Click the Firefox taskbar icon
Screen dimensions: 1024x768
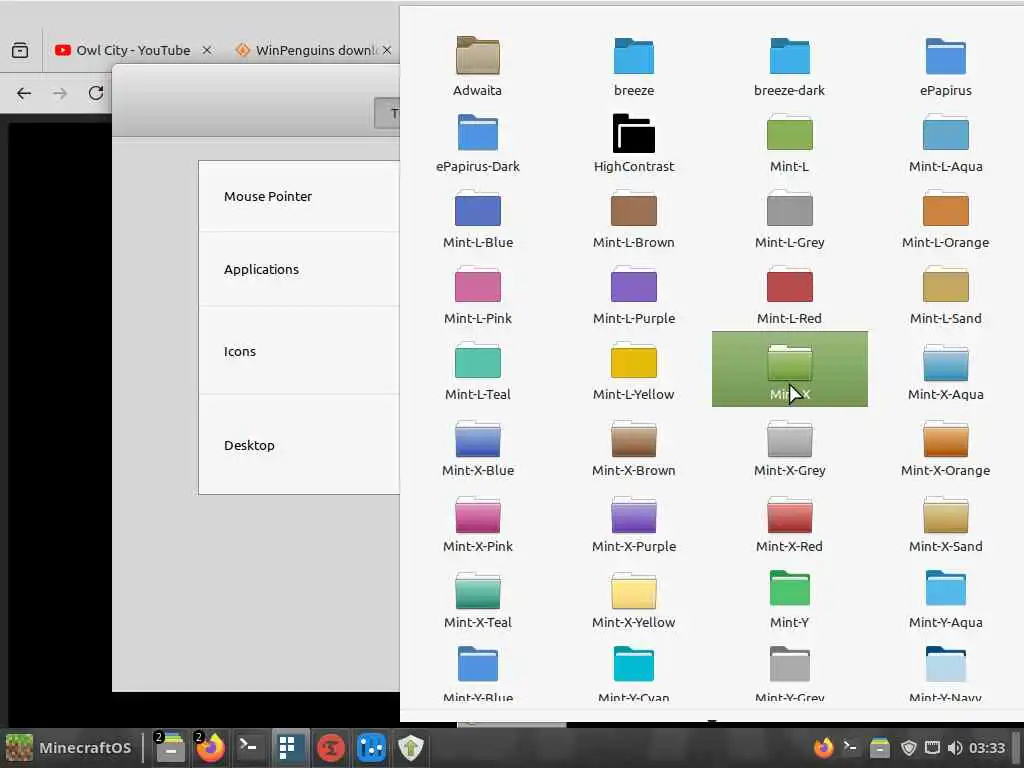[x=210, y=748]
